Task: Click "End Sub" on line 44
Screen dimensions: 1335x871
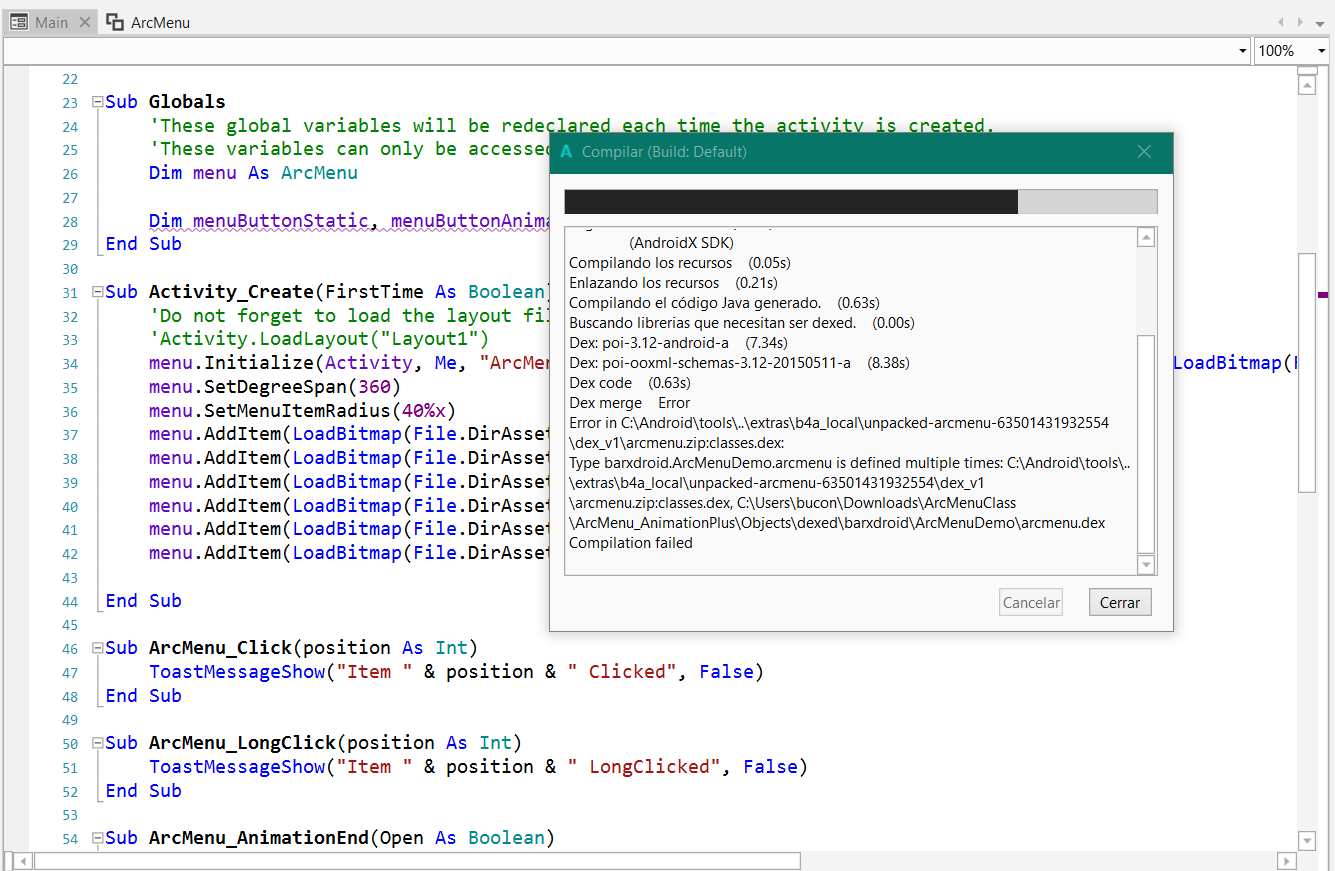Action: [x=144, y=601]
